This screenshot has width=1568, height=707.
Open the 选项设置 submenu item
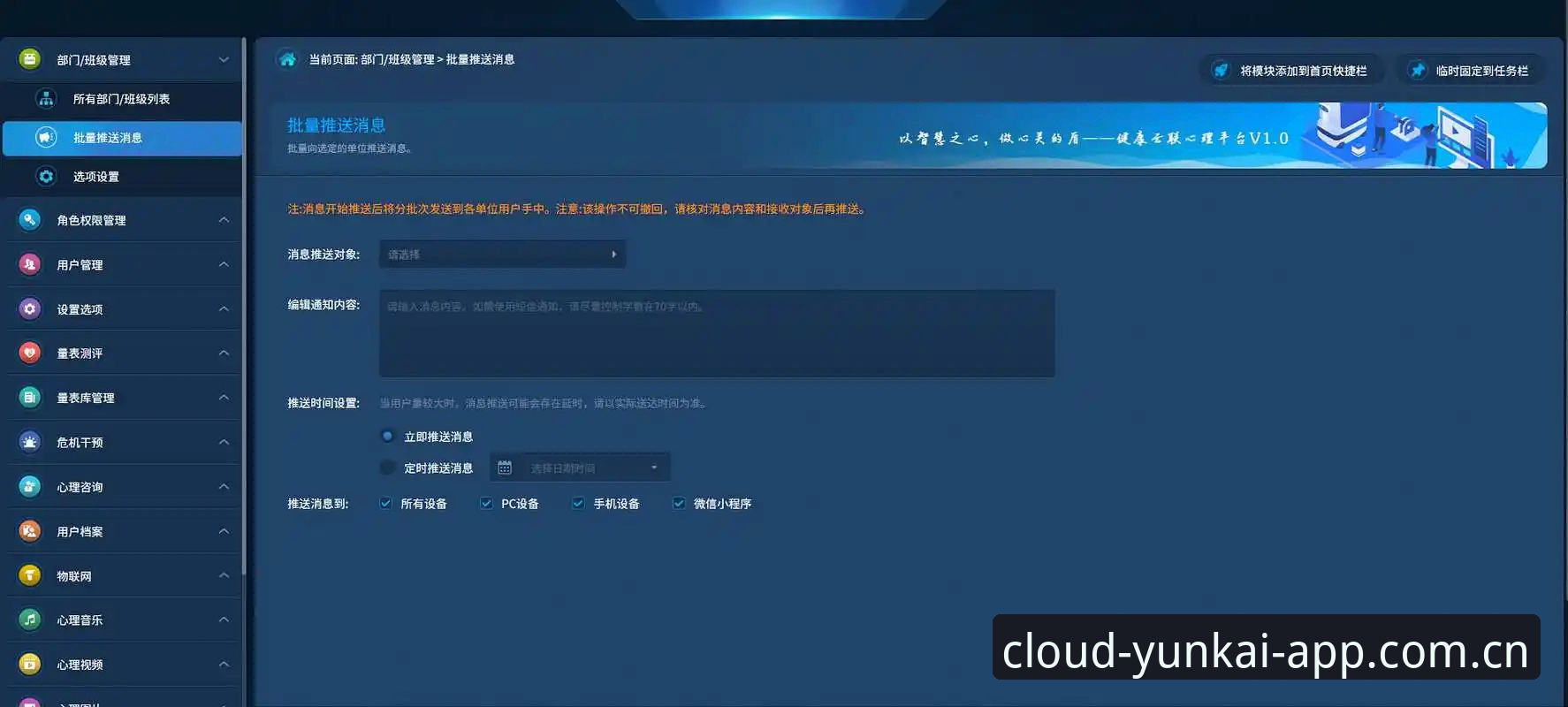tap(122, 177)
